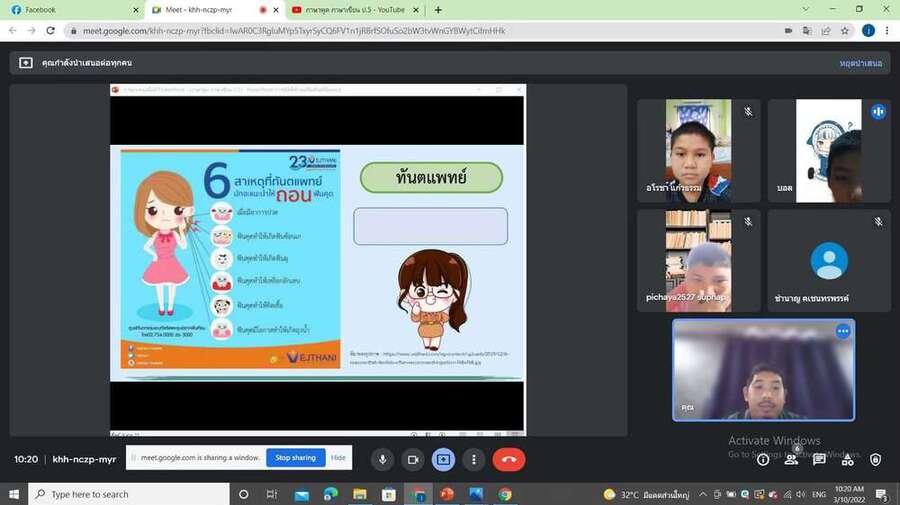Show the participants people panel

pos(791,459)
